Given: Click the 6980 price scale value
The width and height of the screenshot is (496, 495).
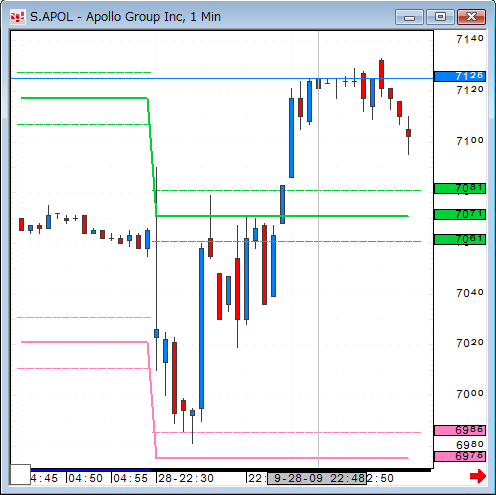Looking at the screenshot, I should (x=470, y=445).
